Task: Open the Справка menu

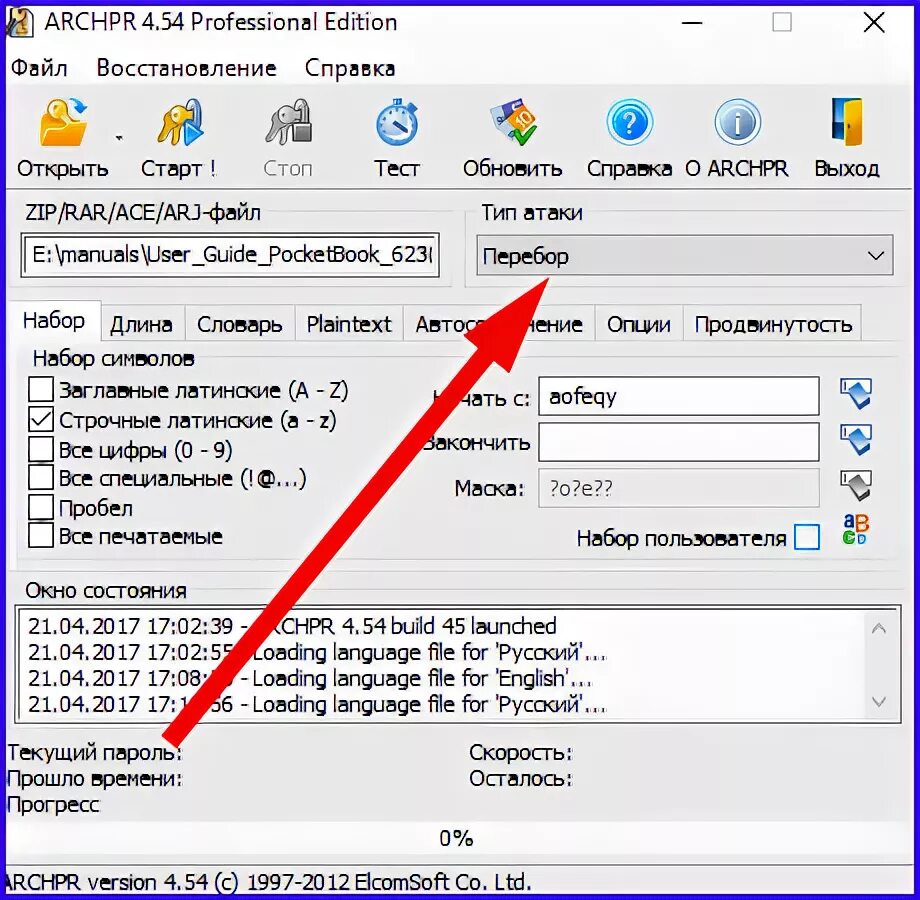Action: [350, 68]
